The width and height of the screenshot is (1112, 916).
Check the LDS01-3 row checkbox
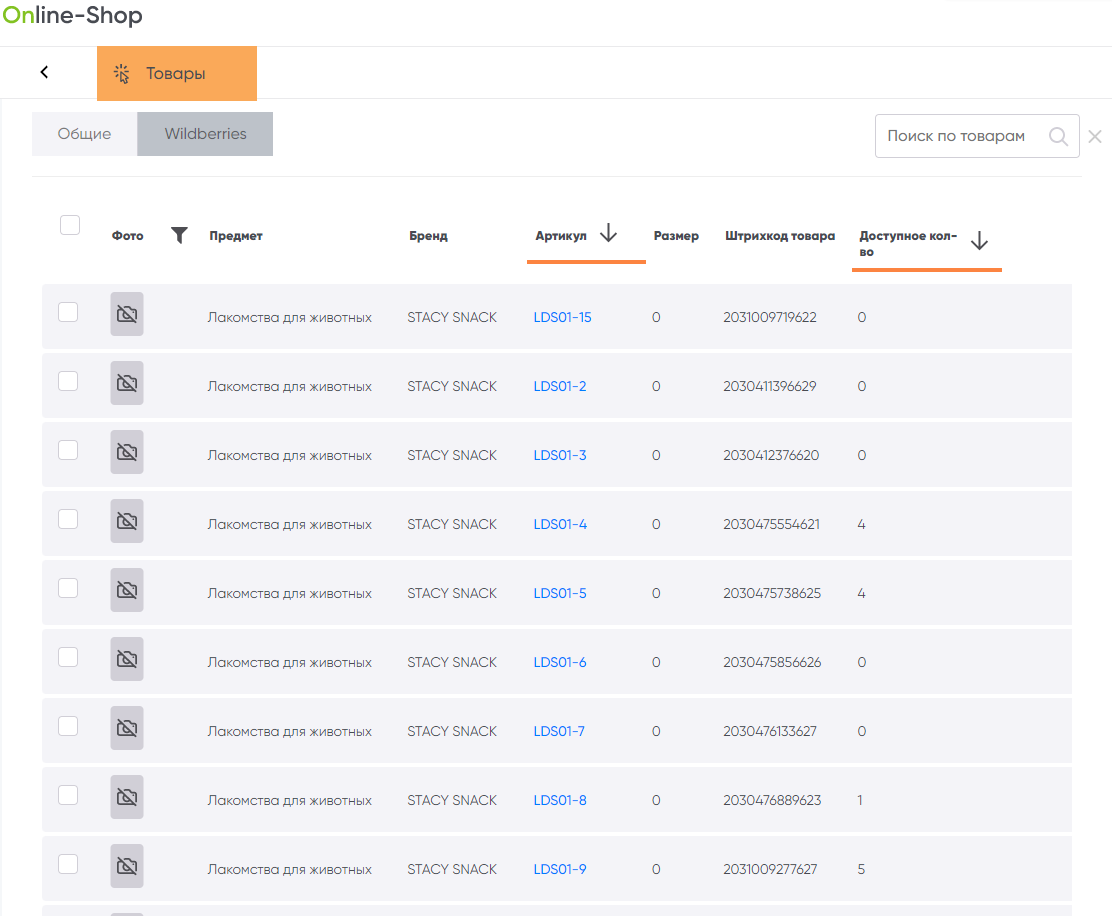tap(68, 450)
